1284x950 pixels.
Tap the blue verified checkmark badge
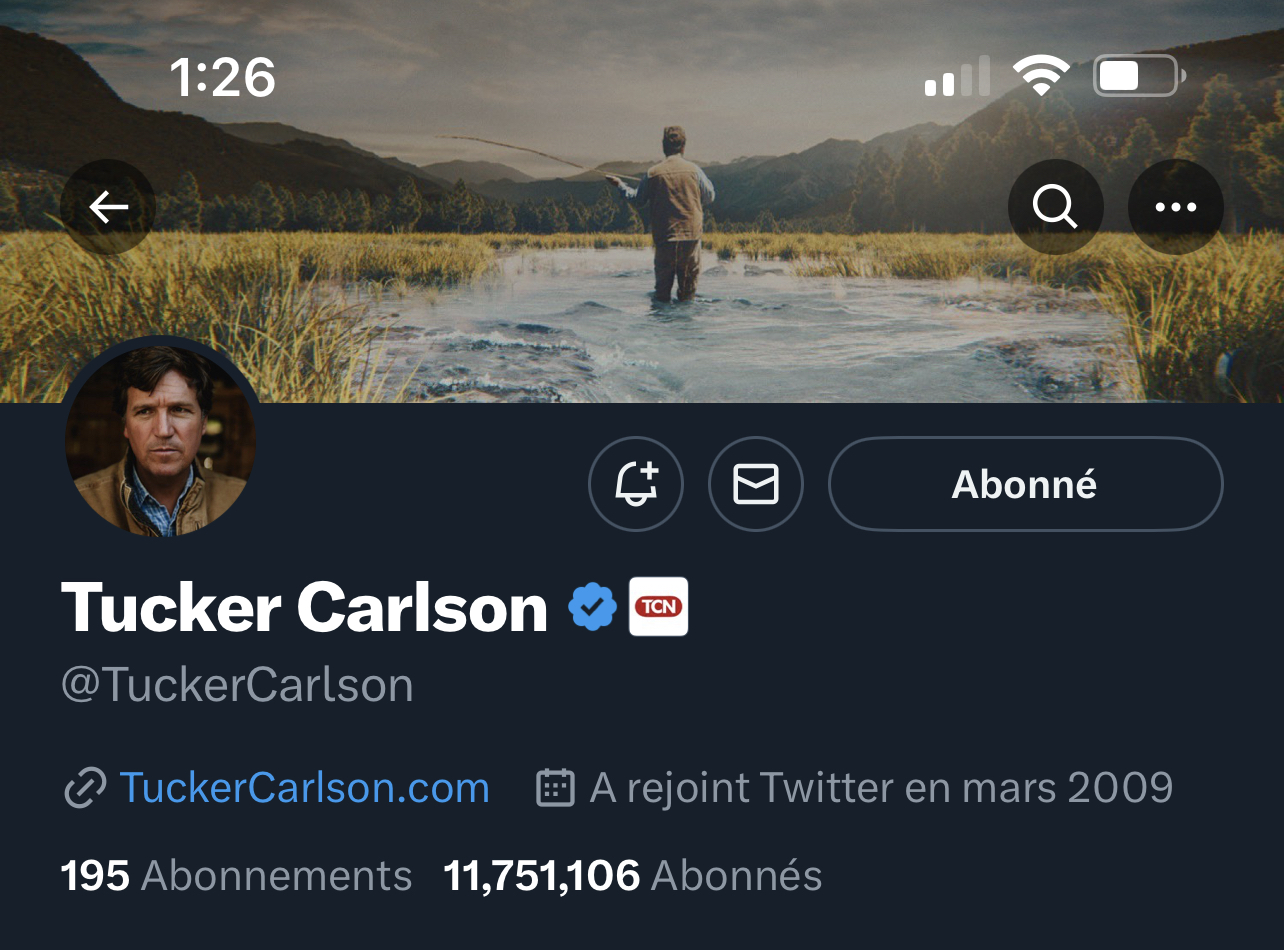coord(592,607)
